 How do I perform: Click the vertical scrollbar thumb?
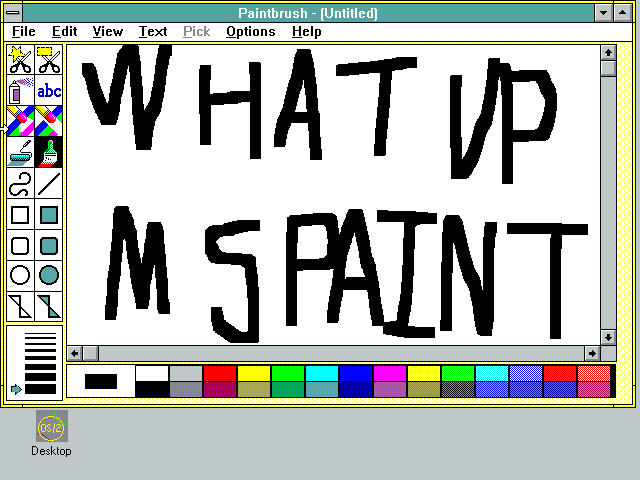tap(608, 68)
